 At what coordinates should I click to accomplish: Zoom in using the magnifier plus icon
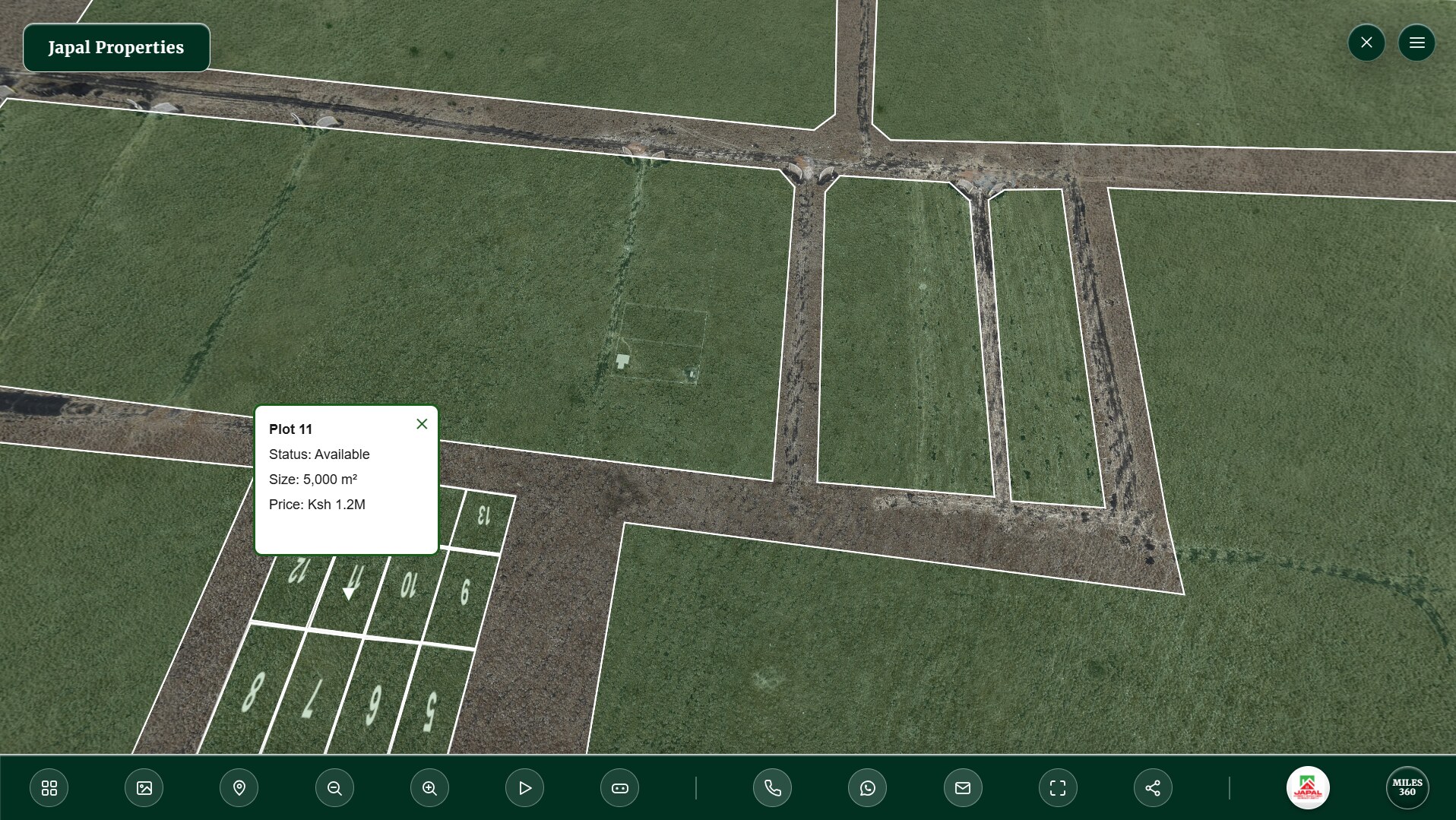(429, 788)
